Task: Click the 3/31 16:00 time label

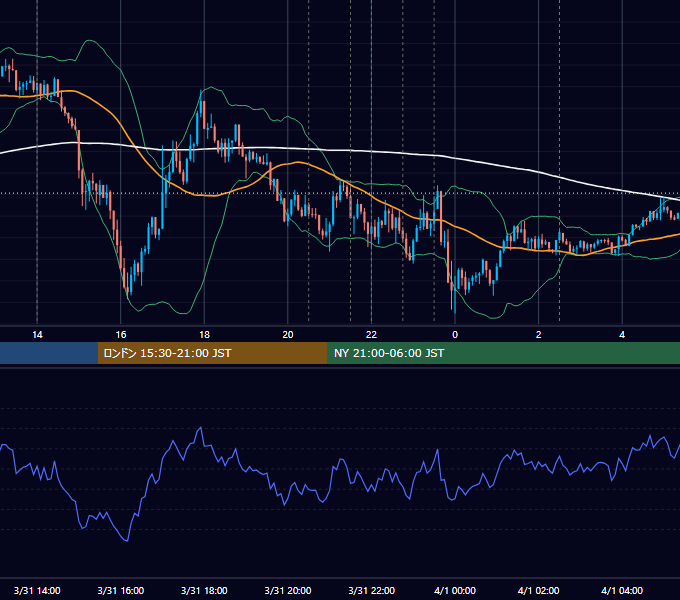Action: click(x=121, y=590)
